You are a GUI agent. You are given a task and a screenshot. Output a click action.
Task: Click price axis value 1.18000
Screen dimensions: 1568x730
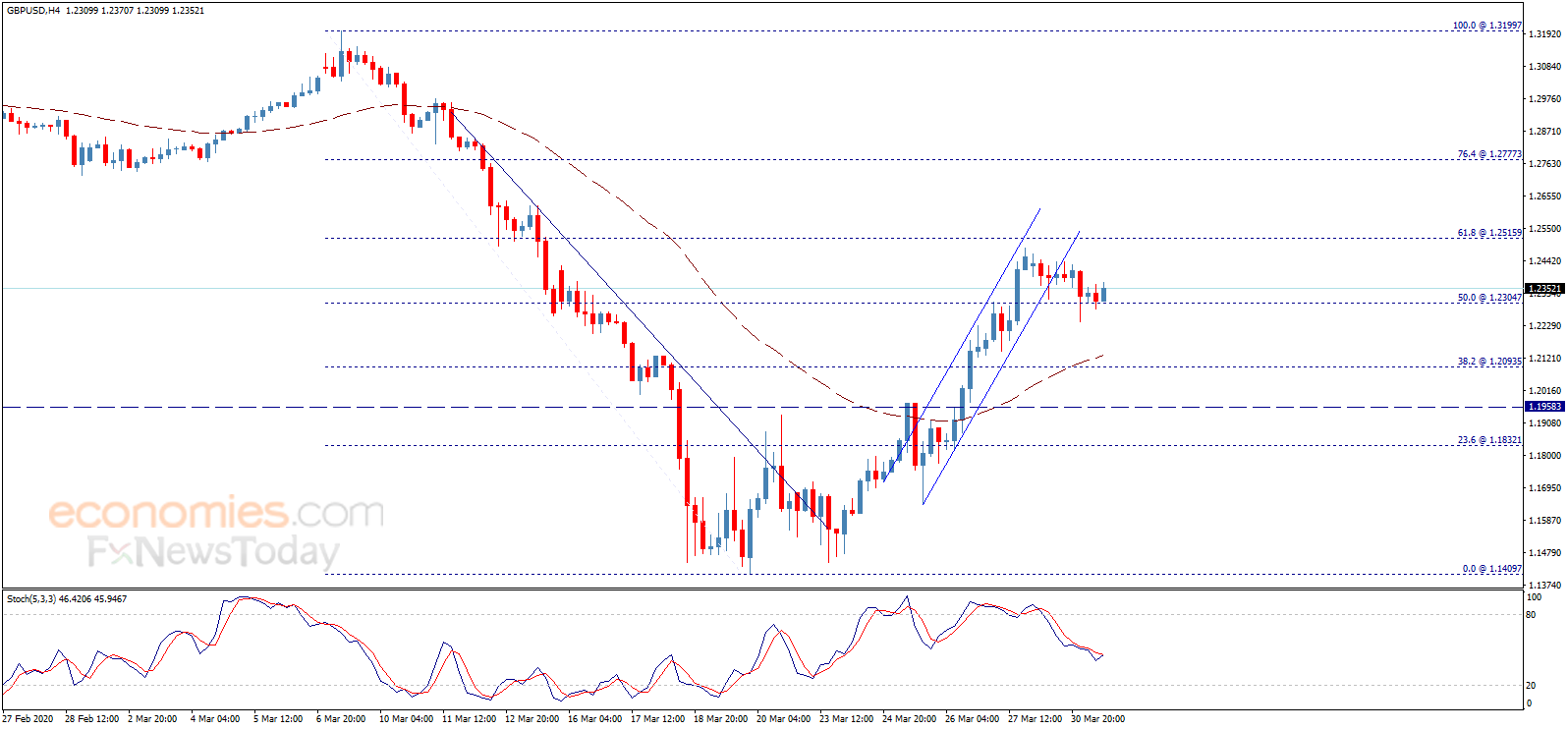(x=1544, y=456)
